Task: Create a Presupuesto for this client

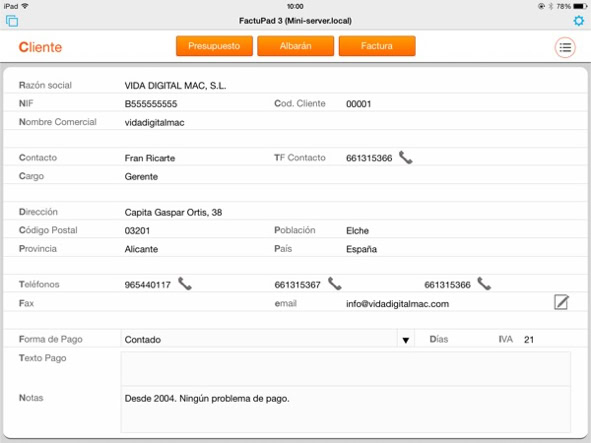Action: coord(214,46)
